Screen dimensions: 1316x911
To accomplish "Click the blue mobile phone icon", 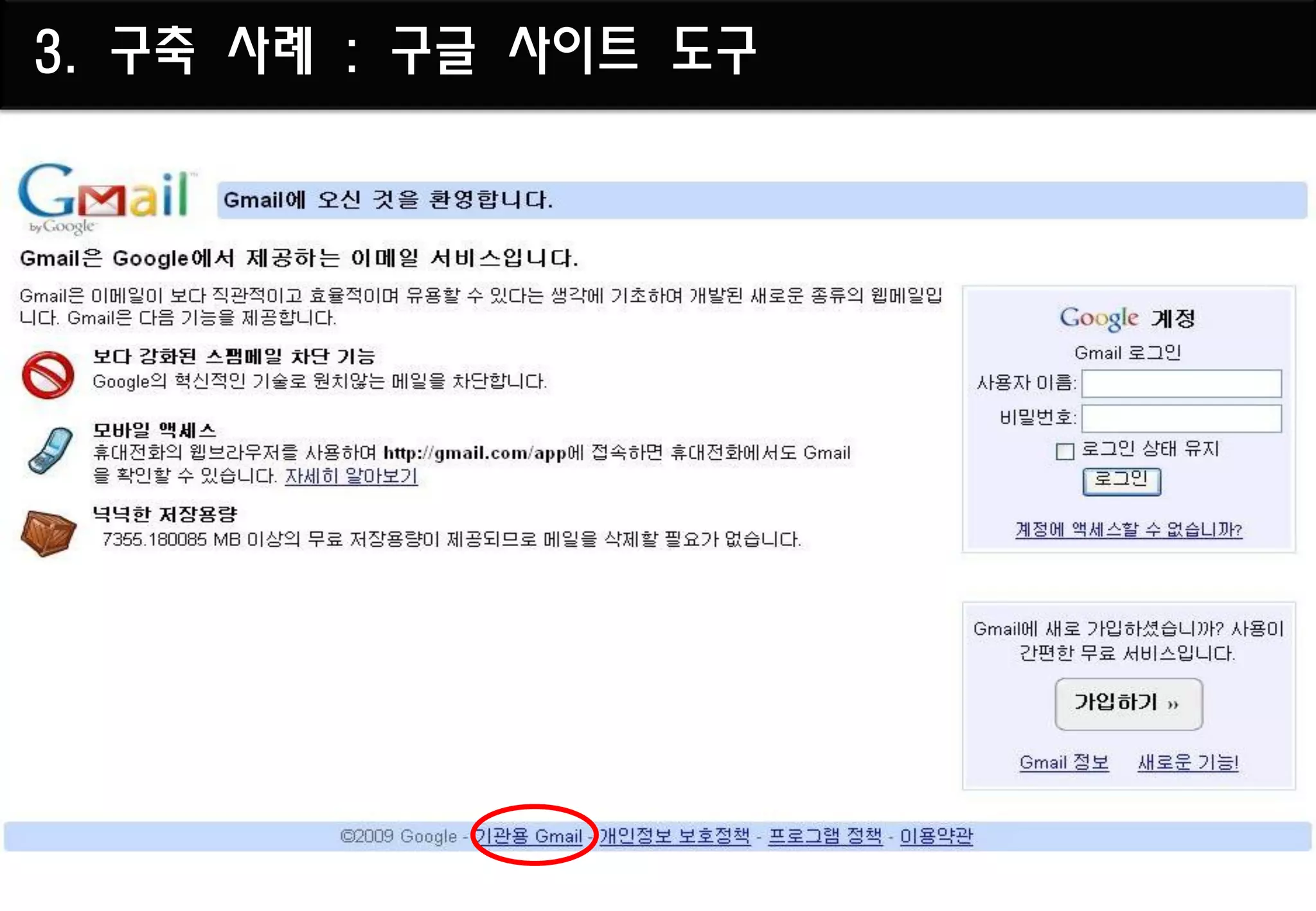I will tap(50, 451).
